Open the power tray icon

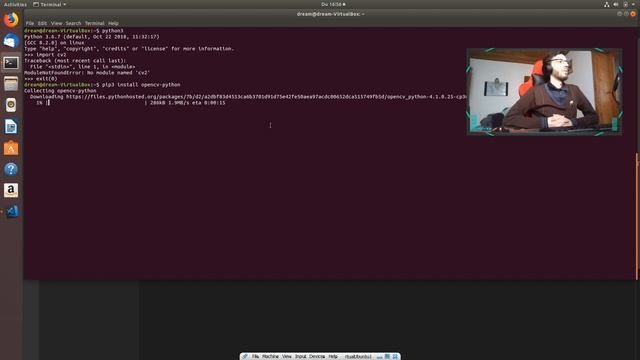tap(625, 4)
